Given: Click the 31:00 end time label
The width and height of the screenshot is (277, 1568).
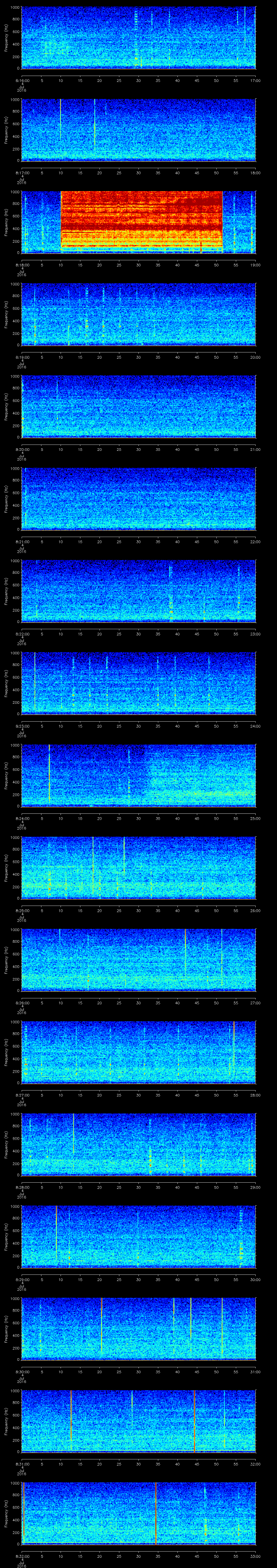Looking at the screenshot, I should click(255, 1372).
